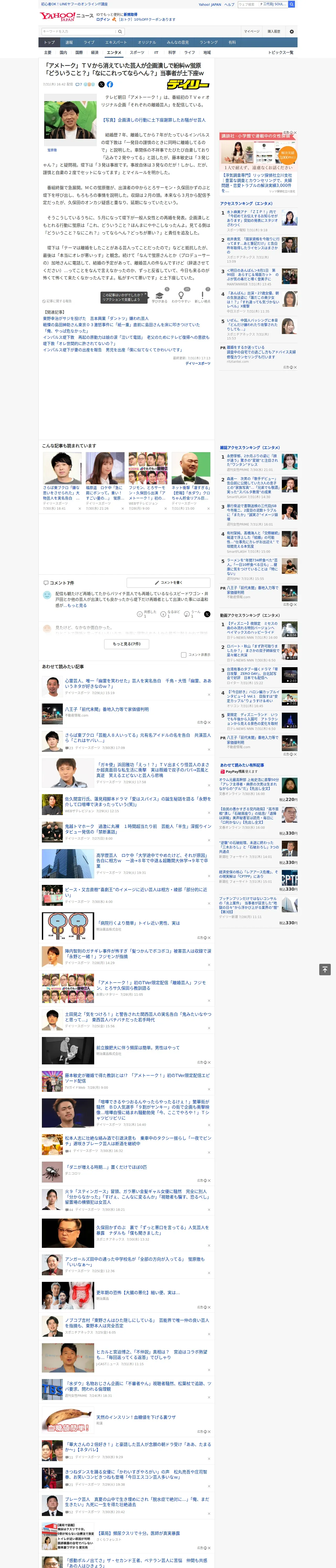
Task: Select the トップ navigation tab
Action: coord(49,43)
